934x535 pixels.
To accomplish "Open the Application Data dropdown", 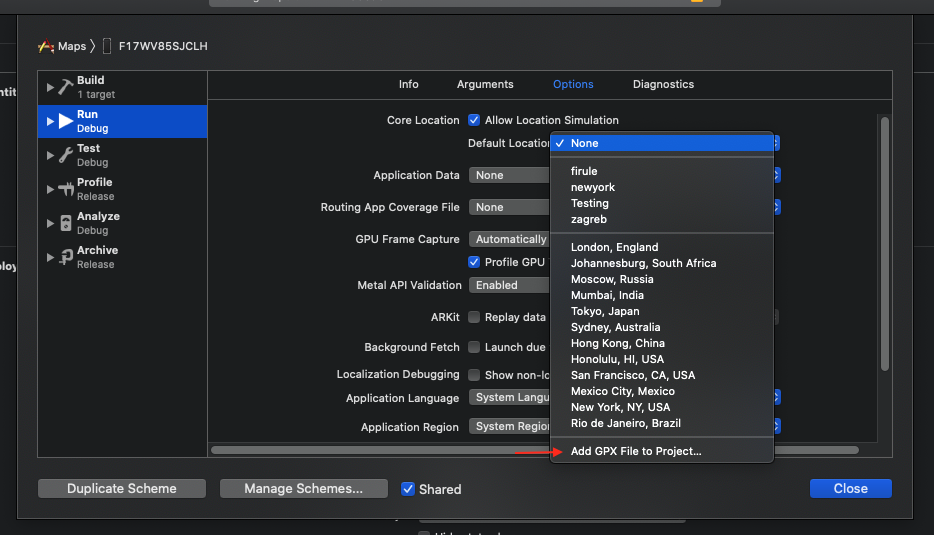I will [x=510, y=175].
